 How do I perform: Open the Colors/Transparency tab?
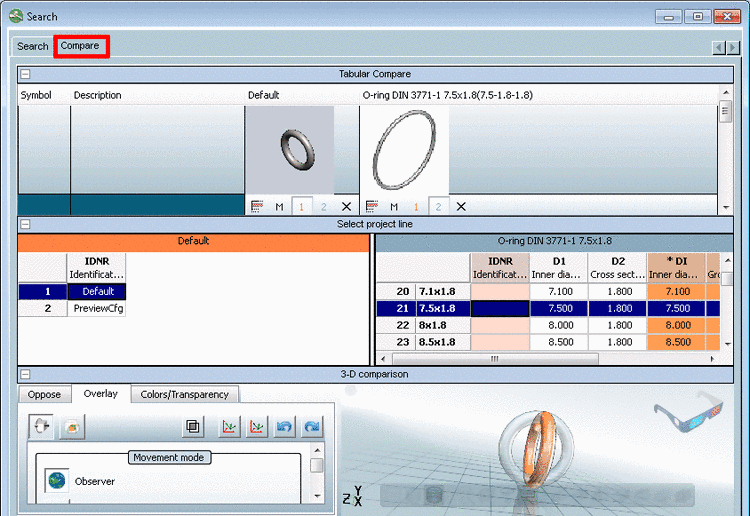point(185,395)
